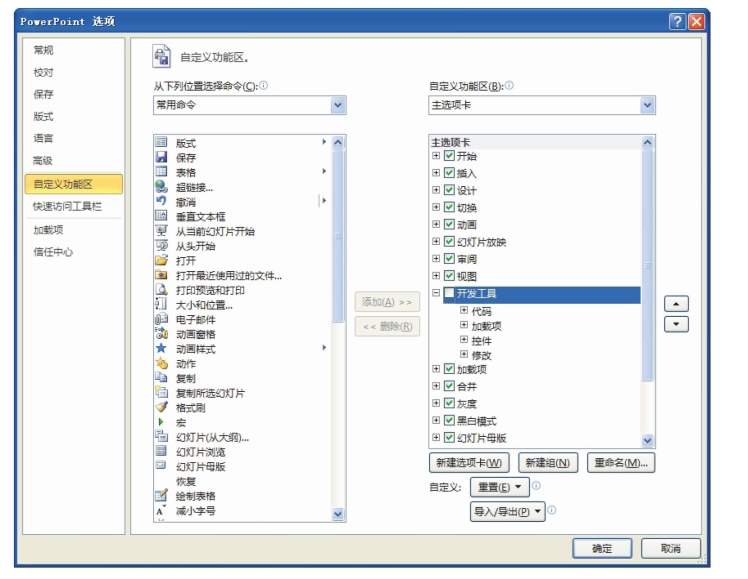This screenshot has height=579, width=748.
Task: Toggle the 幻灯片放映 tab checkbox
Action: coord(449,241)
